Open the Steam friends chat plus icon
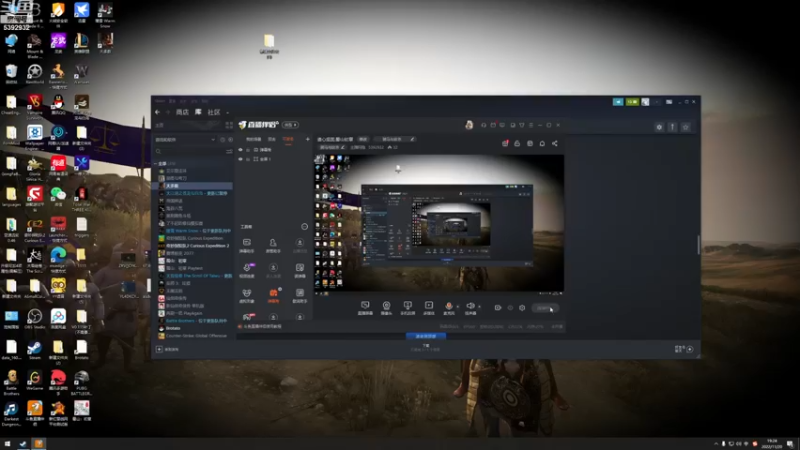 coord(690,349)
